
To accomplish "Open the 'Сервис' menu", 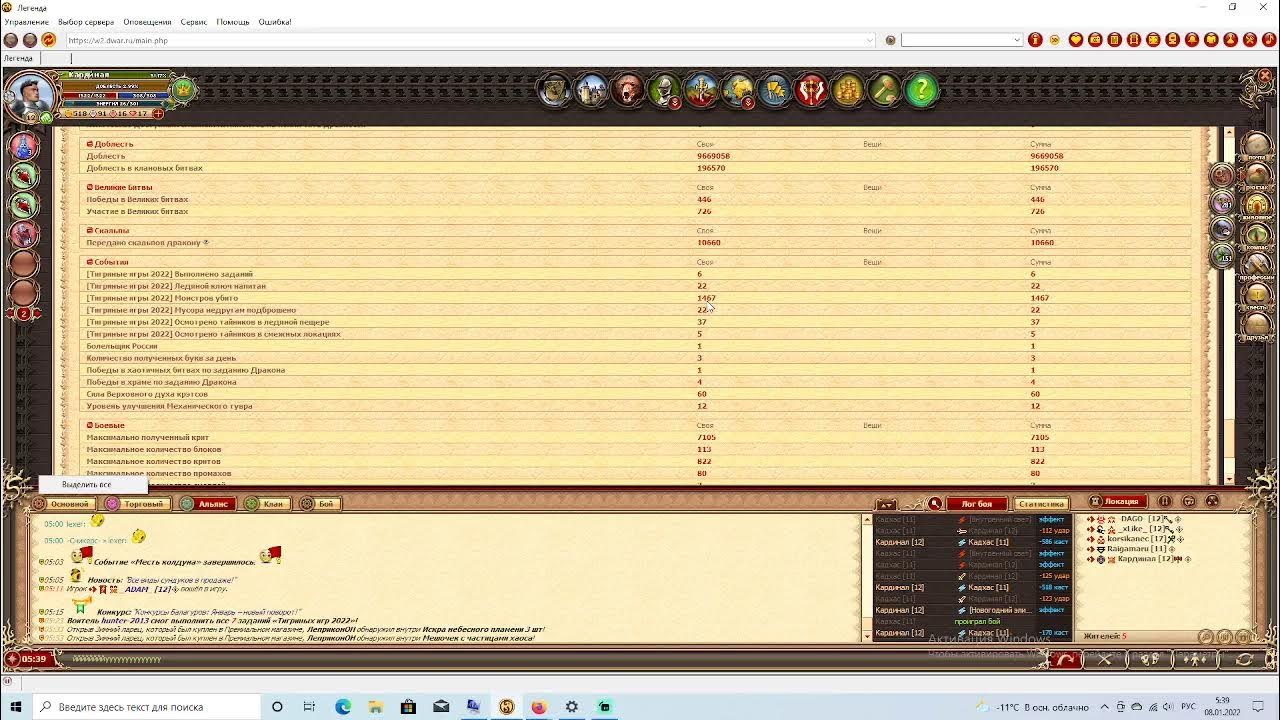I will tap(194, 22).
